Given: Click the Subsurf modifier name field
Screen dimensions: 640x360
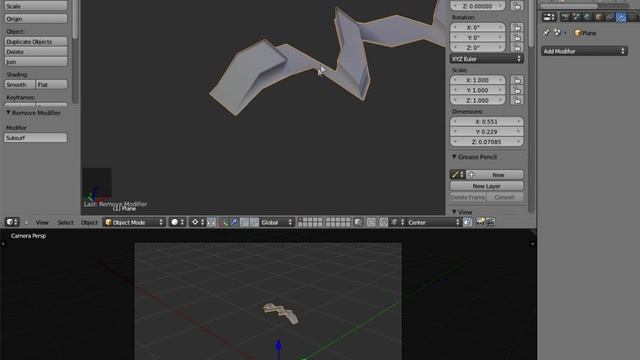Looking at the screenshot, I should pos(36,138).
